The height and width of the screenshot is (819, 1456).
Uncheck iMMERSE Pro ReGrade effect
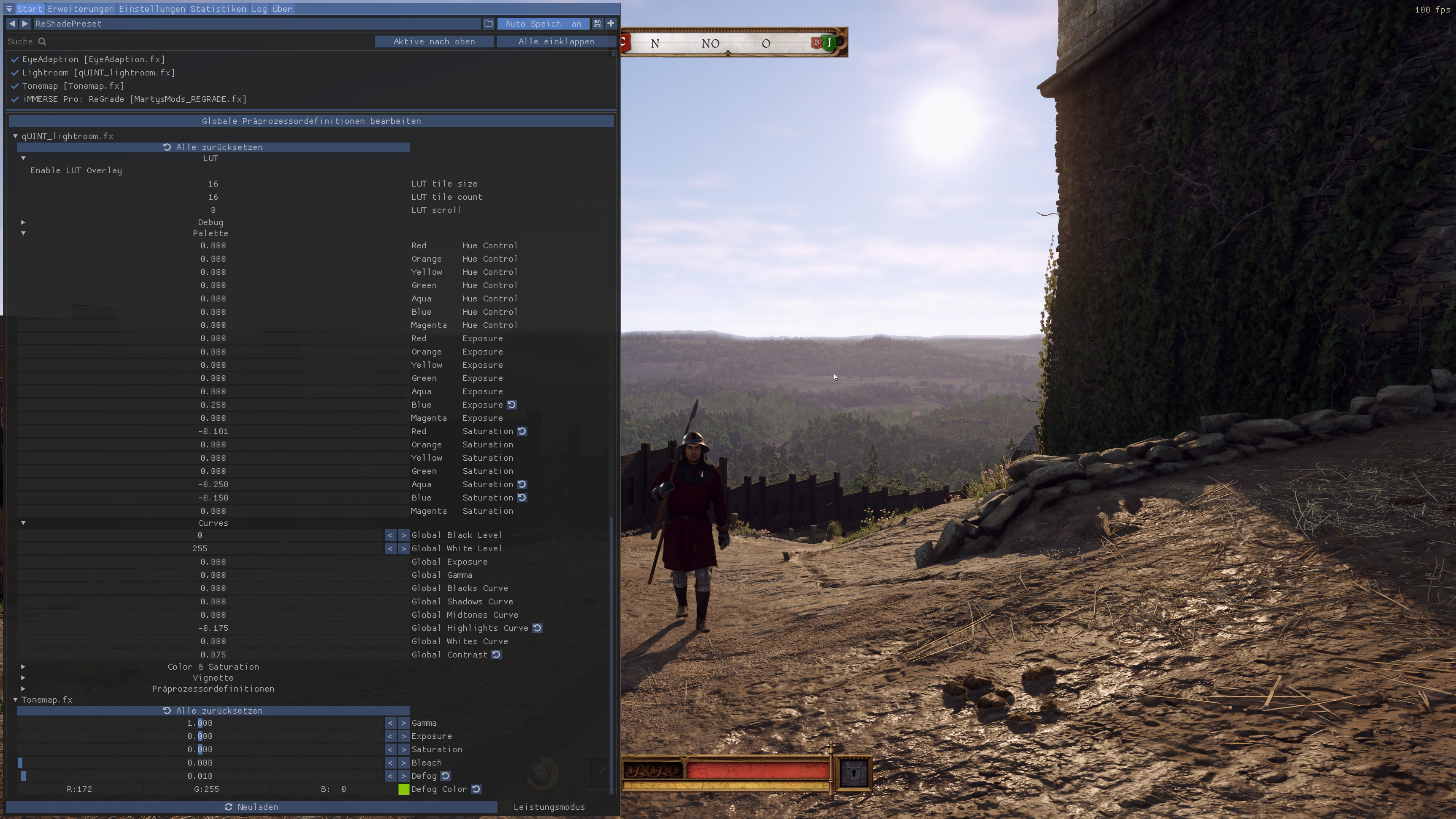(15, 99)
